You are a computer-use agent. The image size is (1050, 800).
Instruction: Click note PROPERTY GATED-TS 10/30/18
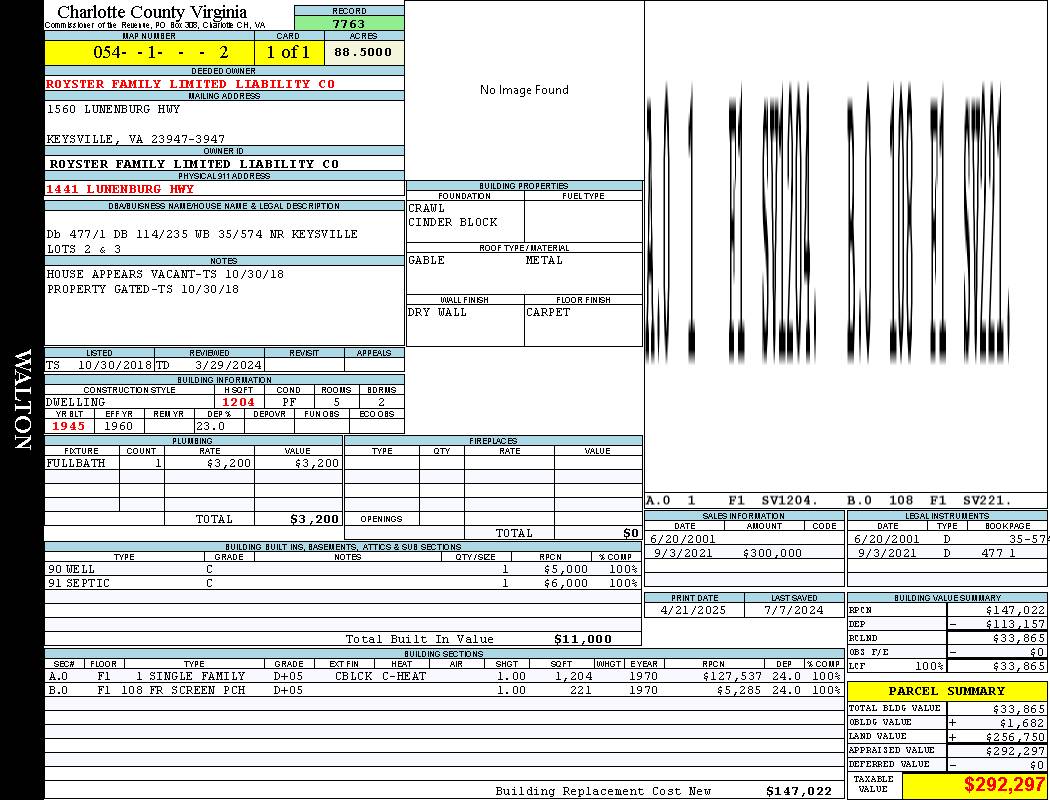tap(143, 289)
